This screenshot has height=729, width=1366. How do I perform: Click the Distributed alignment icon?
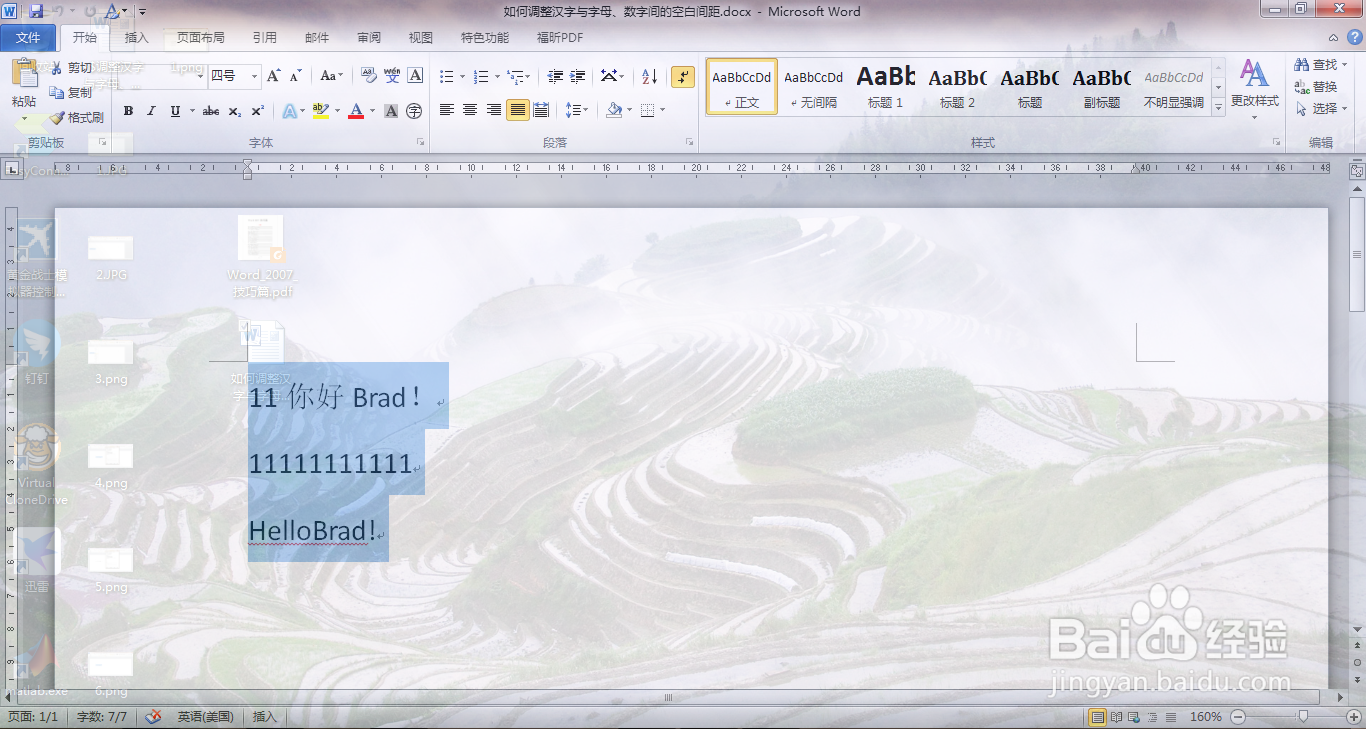(x=541, y=110)
